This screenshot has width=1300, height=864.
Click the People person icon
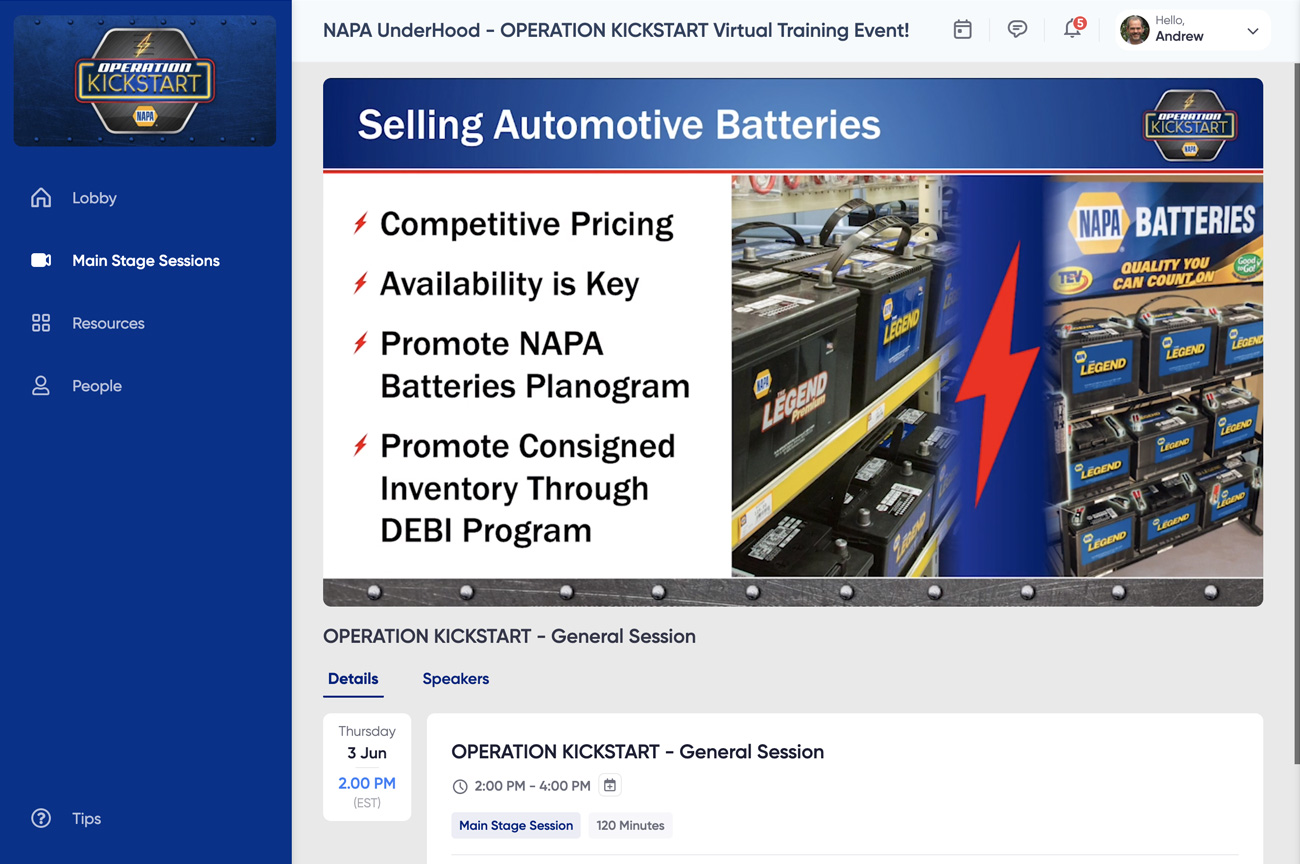point(41,386)
